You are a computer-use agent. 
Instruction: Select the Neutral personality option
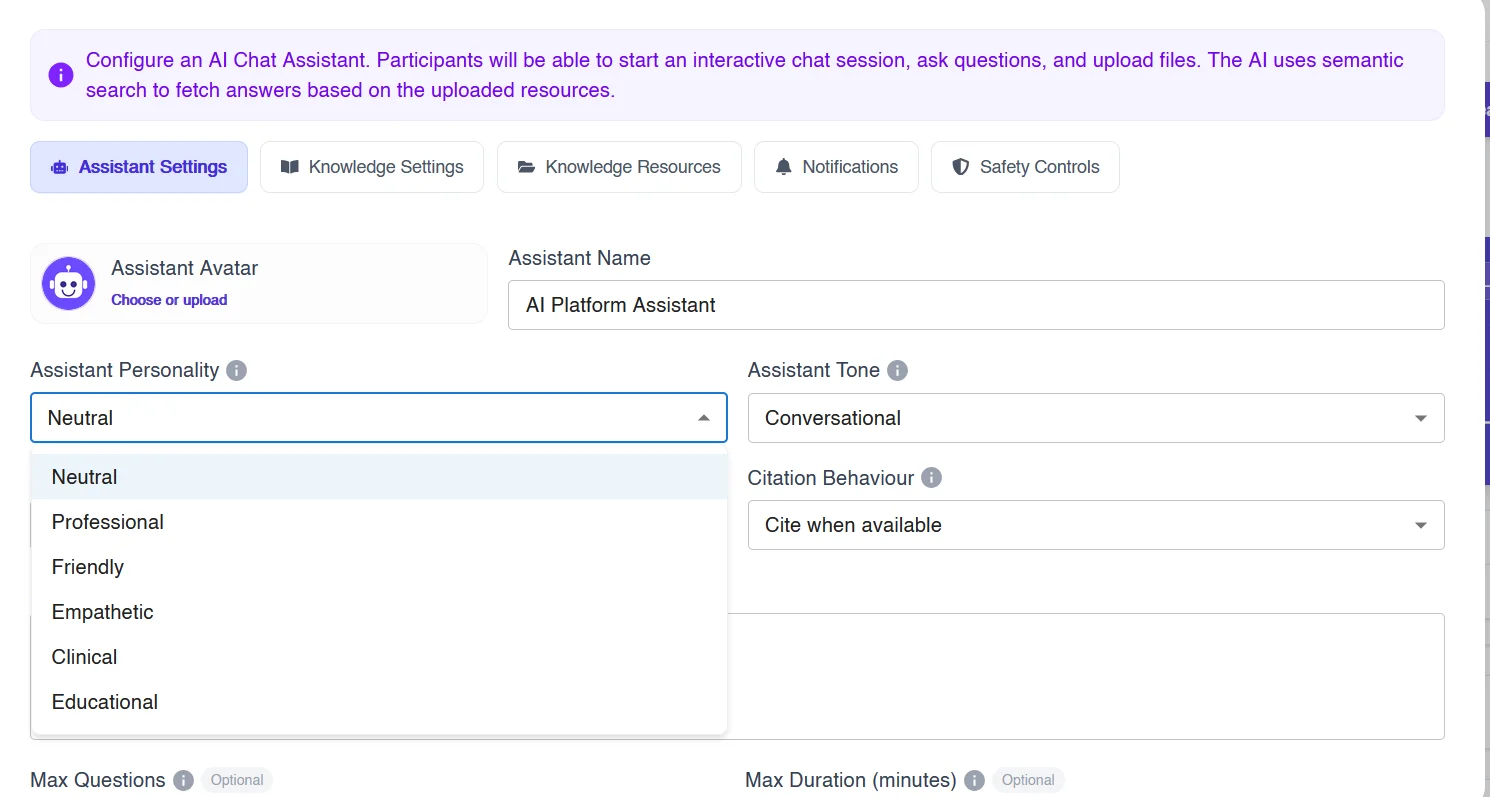[x=379, y=477]
